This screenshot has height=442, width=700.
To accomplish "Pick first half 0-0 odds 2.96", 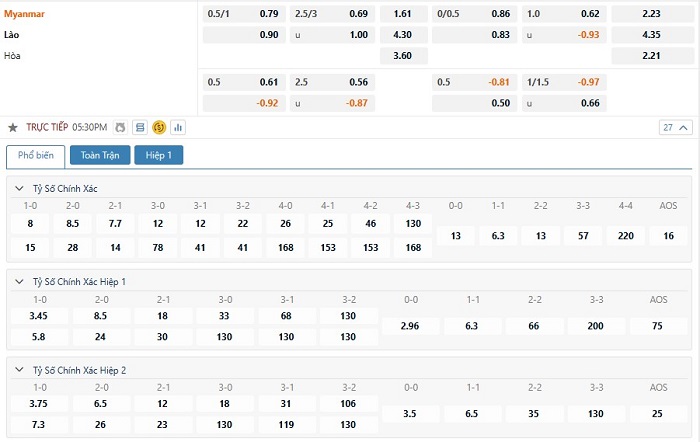I will (410, 326).
